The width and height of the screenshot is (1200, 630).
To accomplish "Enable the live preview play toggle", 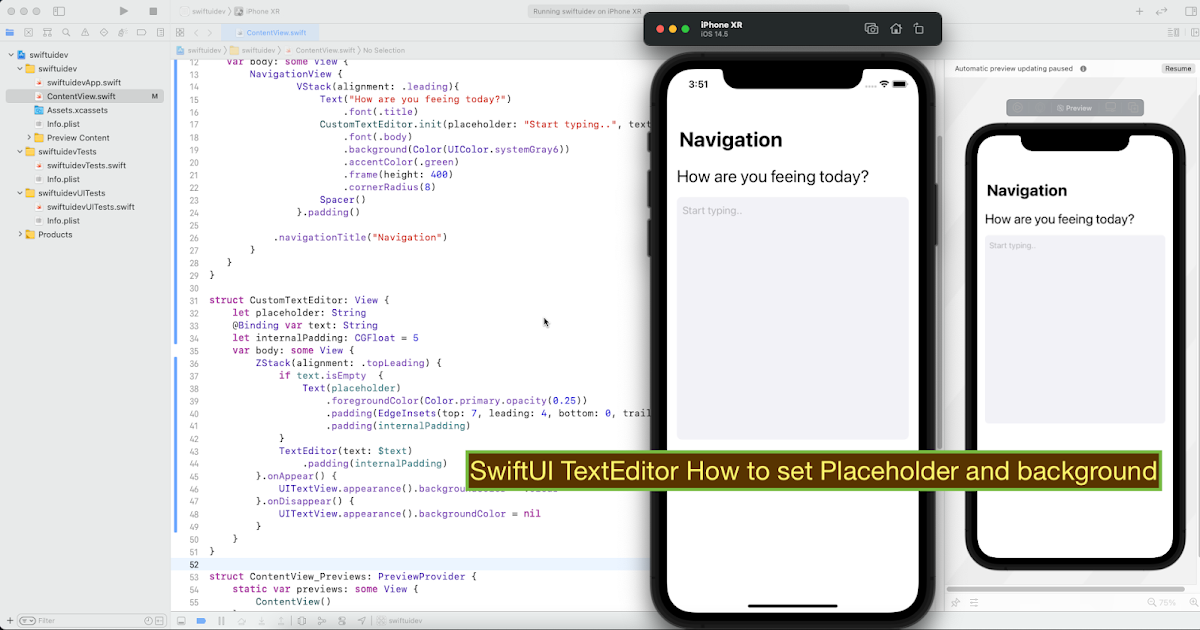I will tap(1017, 107).
